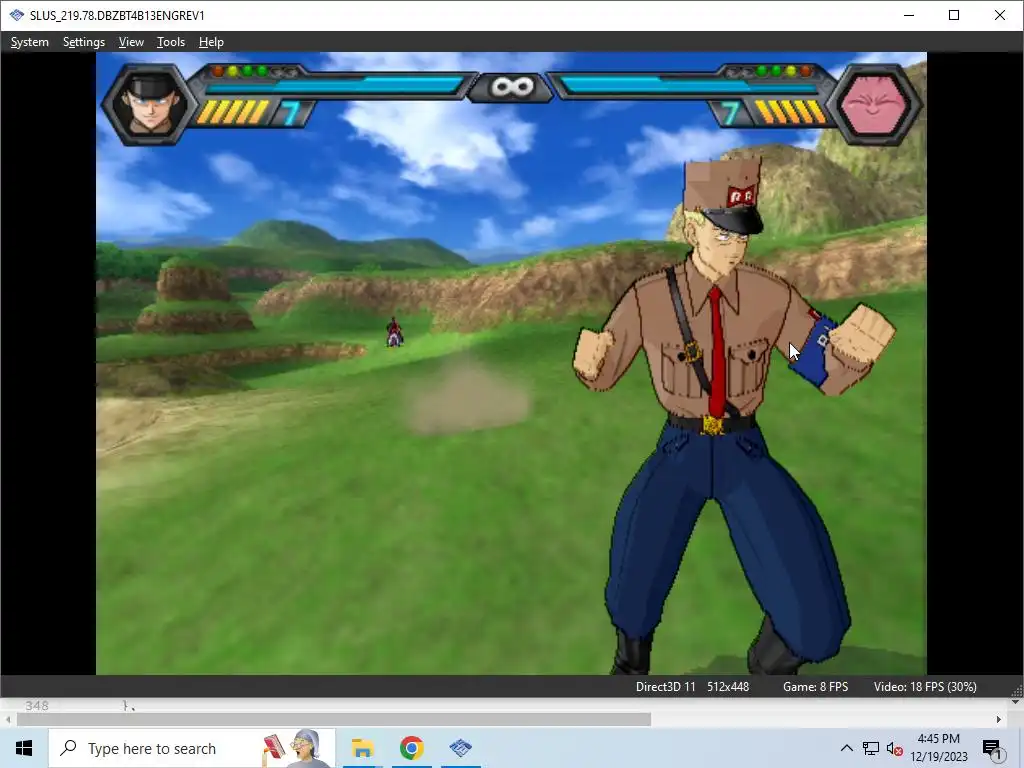Open the Windows Start menu
Screen dimensions: 1024x768
(x=24, y=748)
